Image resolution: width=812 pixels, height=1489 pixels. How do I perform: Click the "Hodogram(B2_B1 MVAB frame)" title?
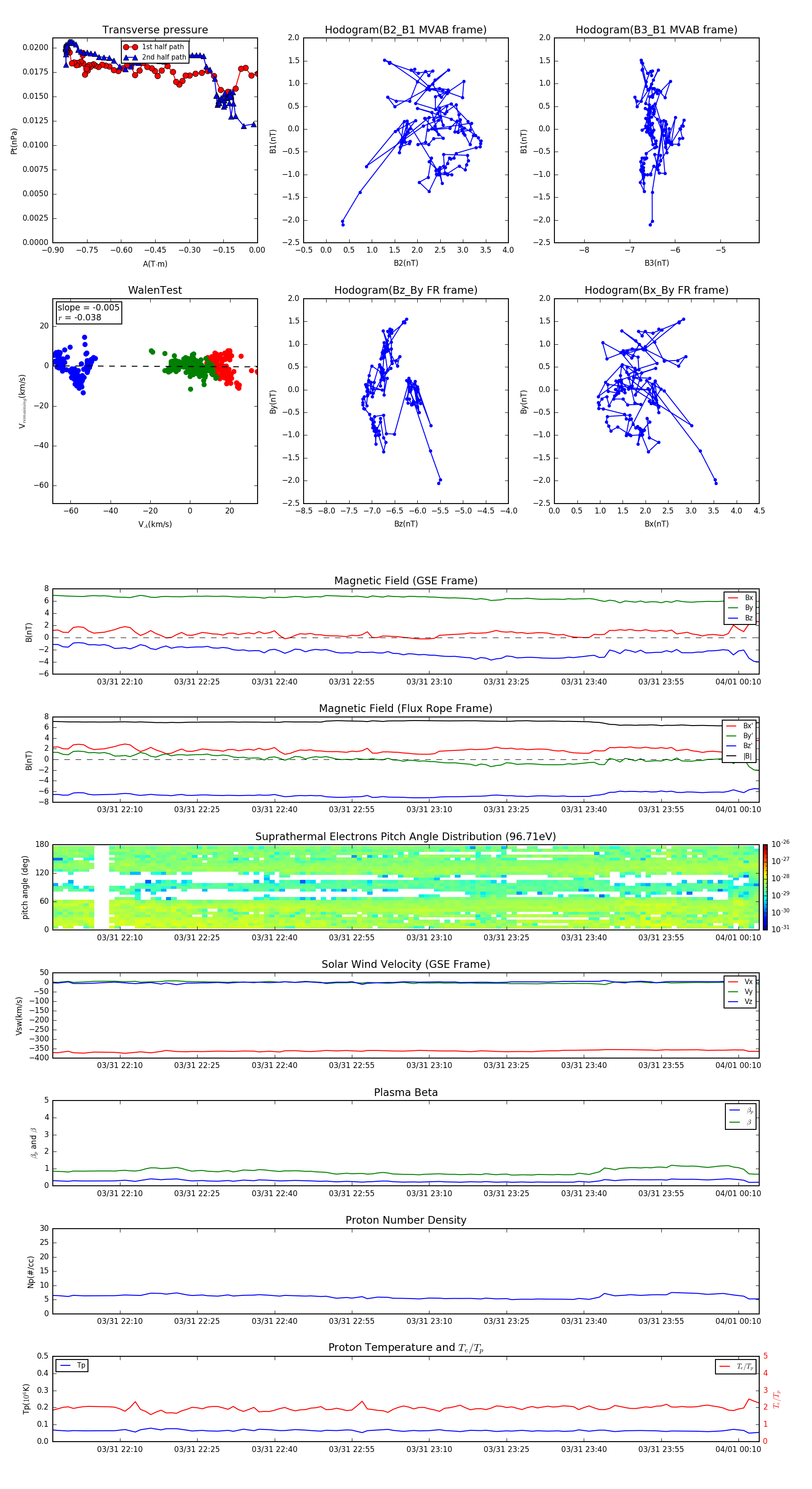point(406,29)
